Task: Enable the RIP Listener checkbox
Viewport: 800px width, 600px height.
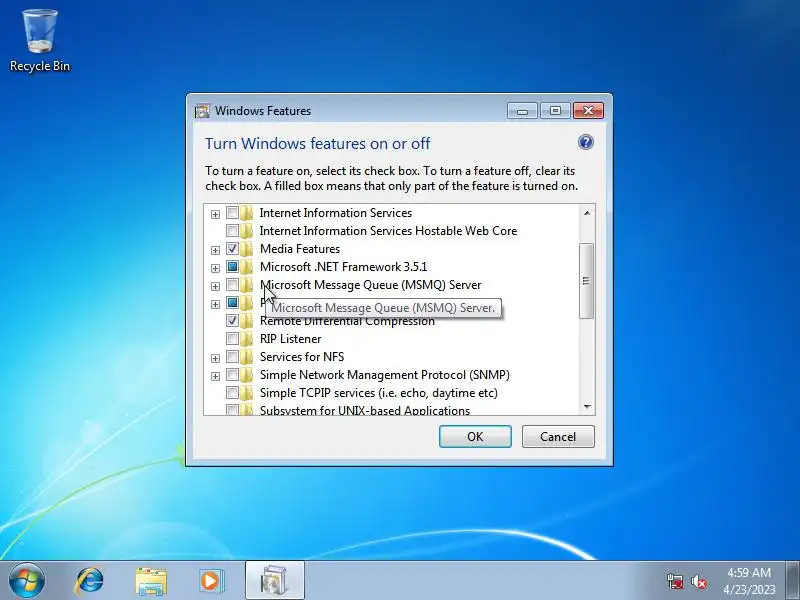Action: pyautogui.click(x=232, y=338)
